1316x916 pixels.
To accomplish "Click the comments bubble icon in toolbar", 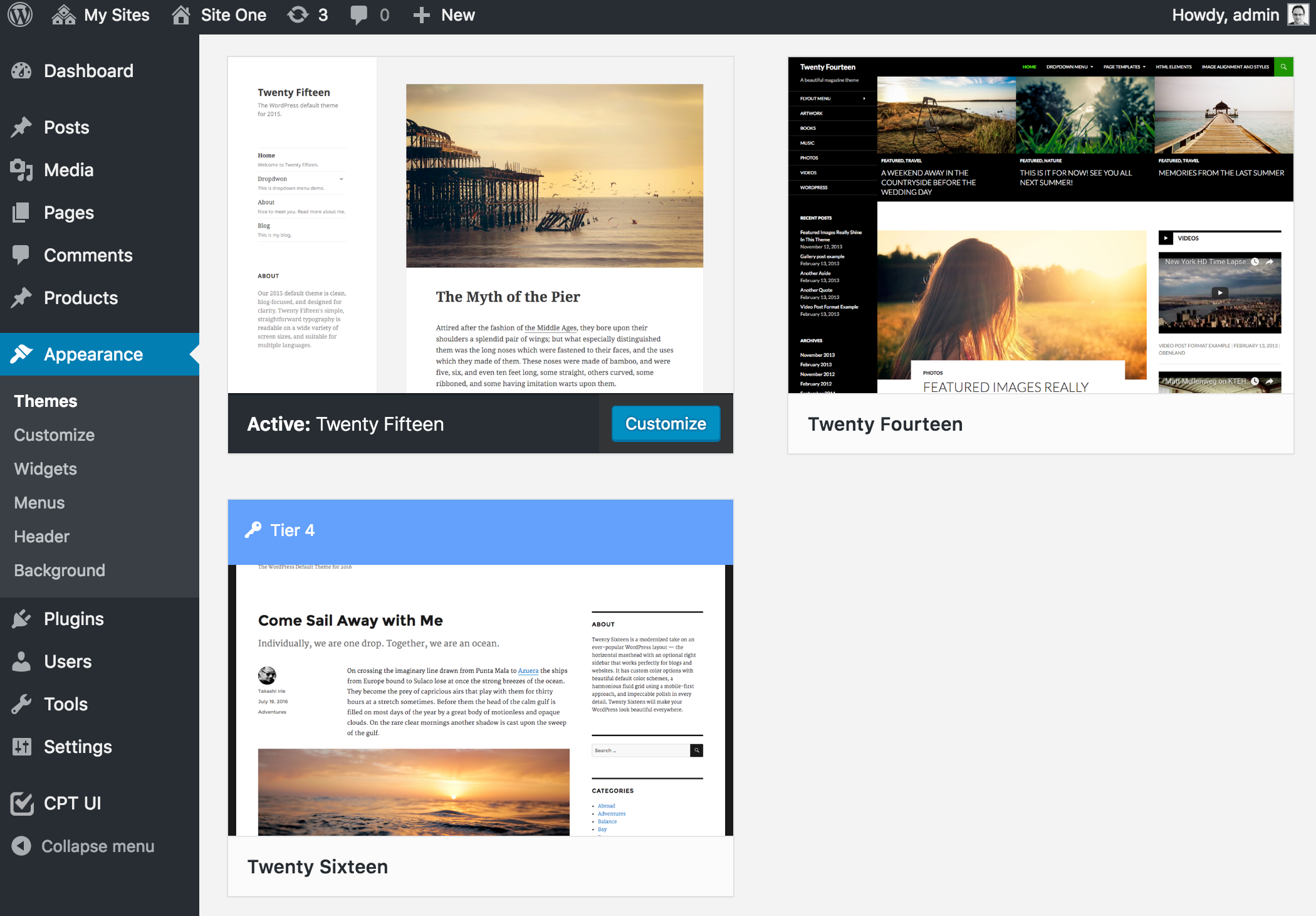I will coord(358,16).
